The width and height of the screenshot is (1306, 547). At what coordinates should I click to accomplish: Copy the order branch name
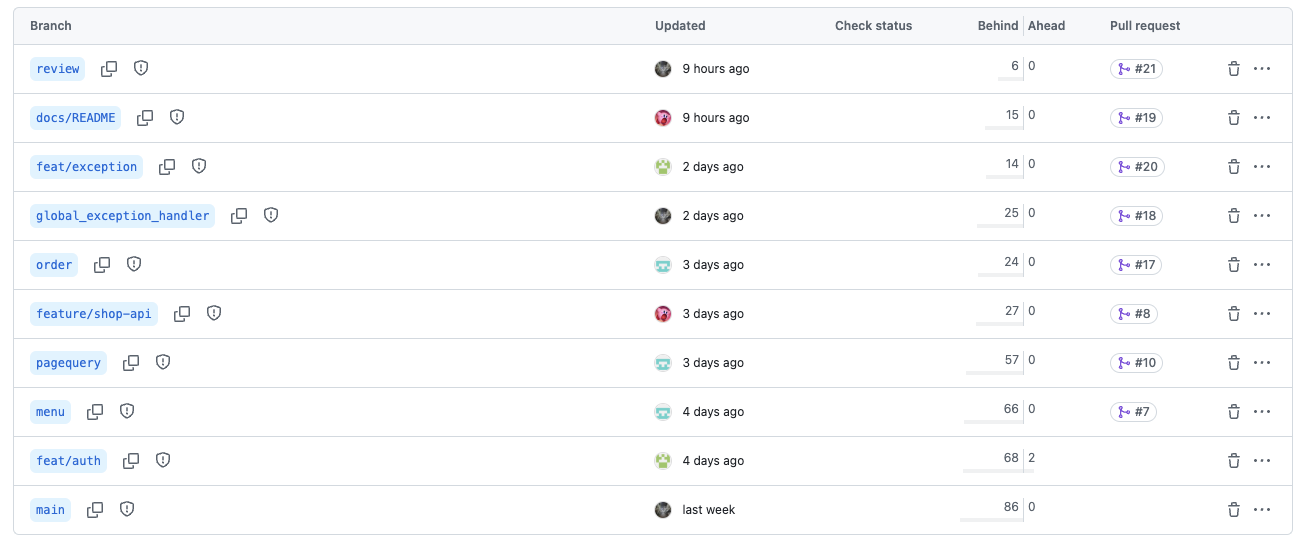[x=102, y=264]
